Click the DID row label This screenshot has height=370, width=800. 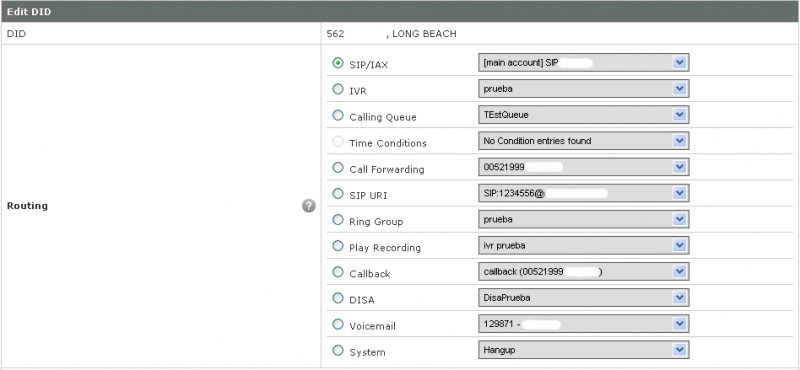(16, 34)
